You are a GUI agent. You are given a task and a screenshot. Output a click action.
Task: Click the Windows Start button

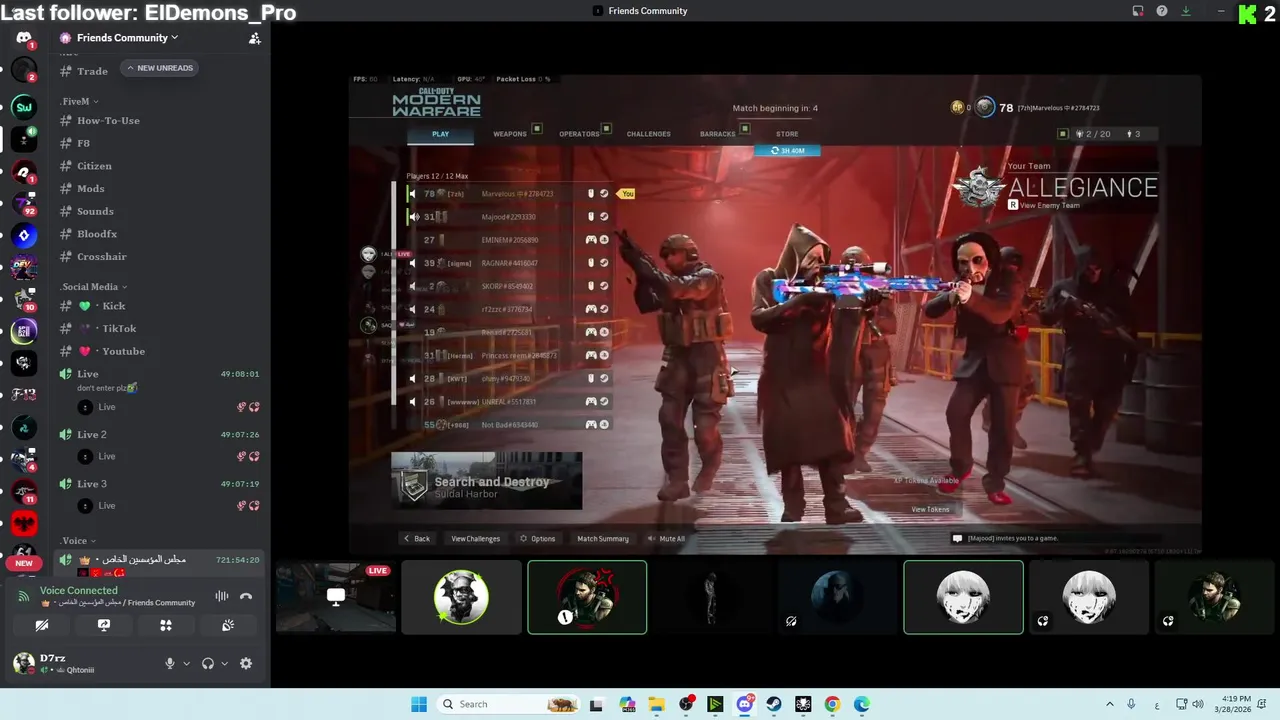click(x=418, y=704)
